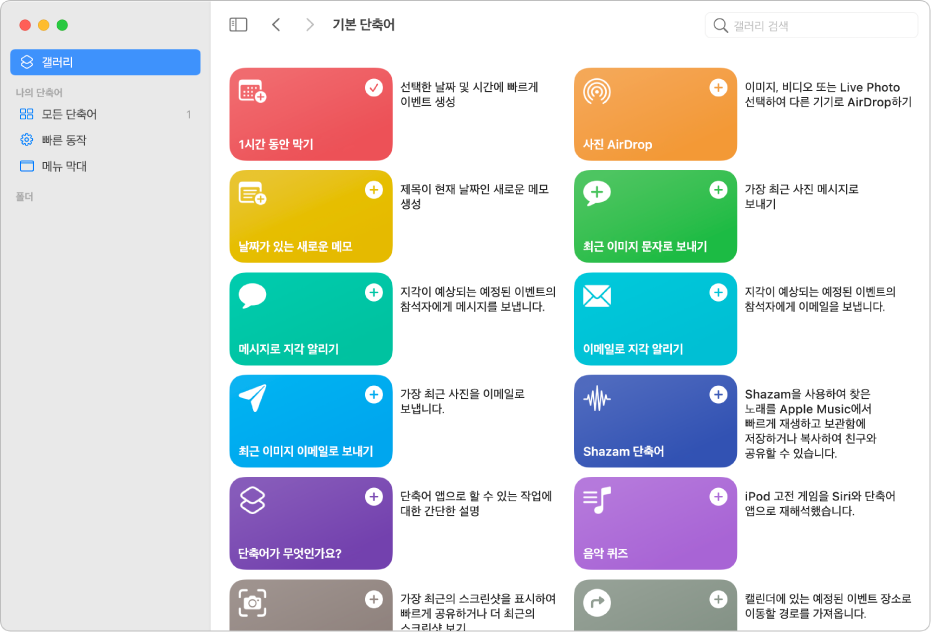The image size is (931, 633).
Task: Select 갤러리 in the sidebar
Action: [x=56, y=62]
